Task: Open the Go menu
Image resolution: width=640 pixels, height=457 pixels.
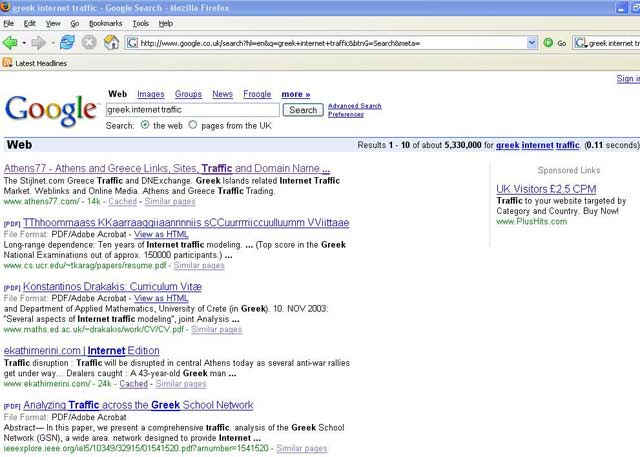Action: tap(75, 23)
